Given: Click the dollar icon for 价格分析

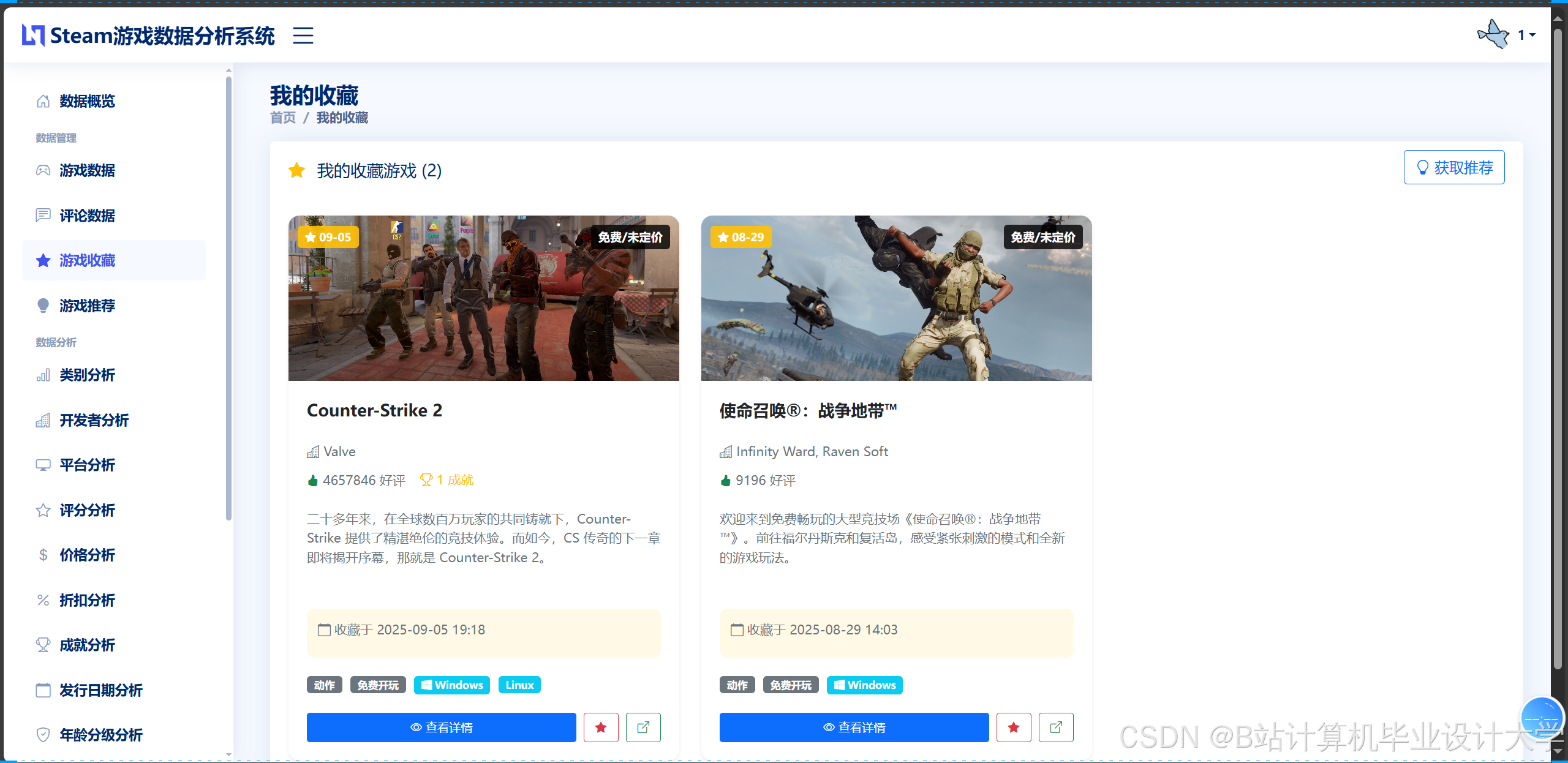Looking at the screenshot, I should coord(43,555).
